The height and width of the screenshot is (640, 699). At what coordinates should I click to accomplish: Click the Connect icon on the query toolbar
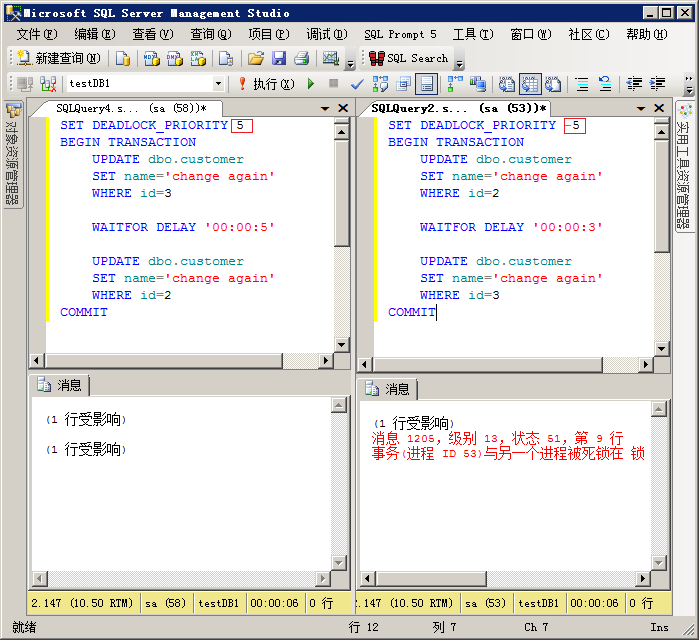click(25, 84)
